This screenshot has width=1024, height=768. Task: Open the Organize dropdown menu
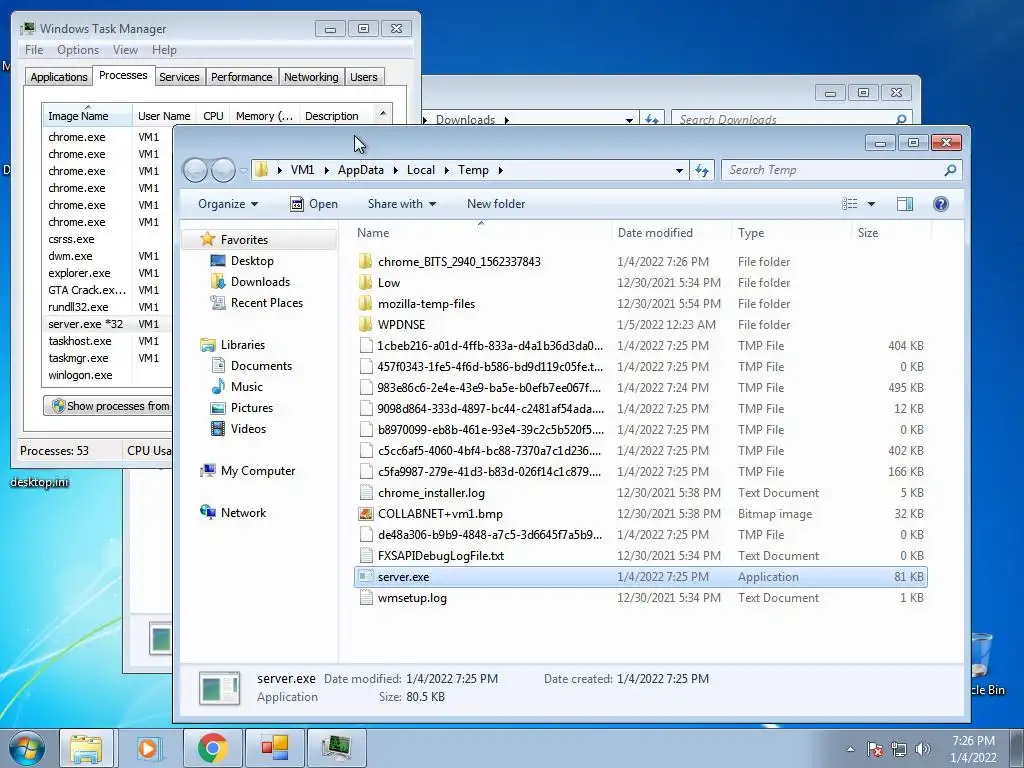[x=228, y=204]
